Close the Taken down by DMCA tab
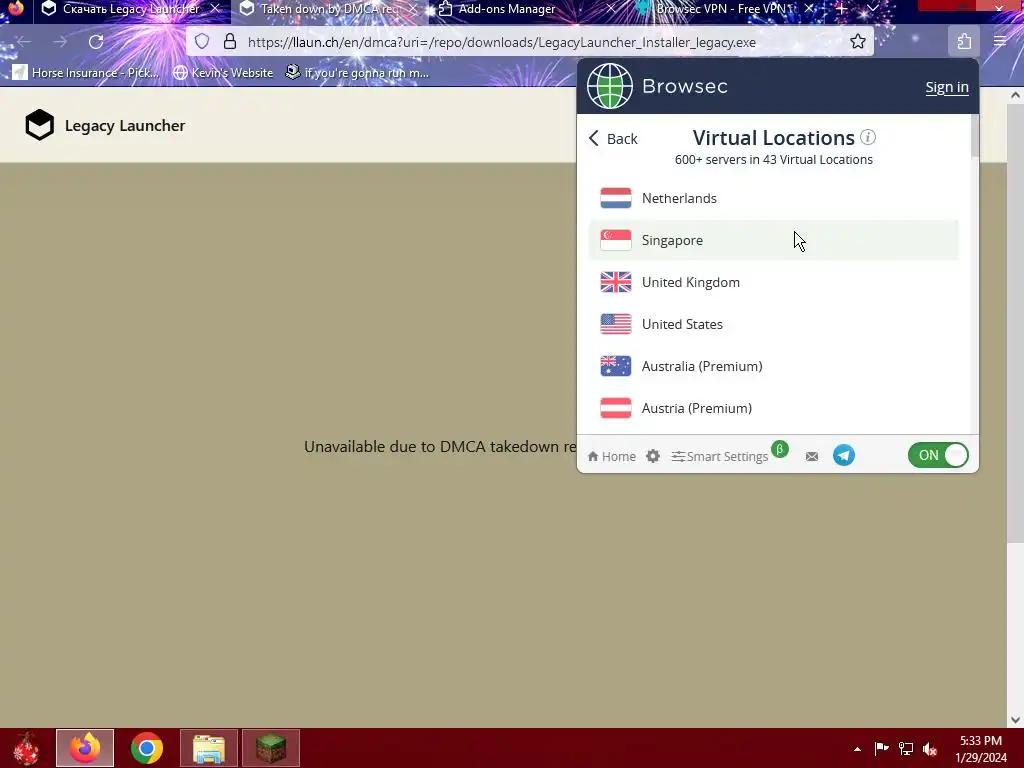Screen dimensions: 1024x768 [413, 9]
